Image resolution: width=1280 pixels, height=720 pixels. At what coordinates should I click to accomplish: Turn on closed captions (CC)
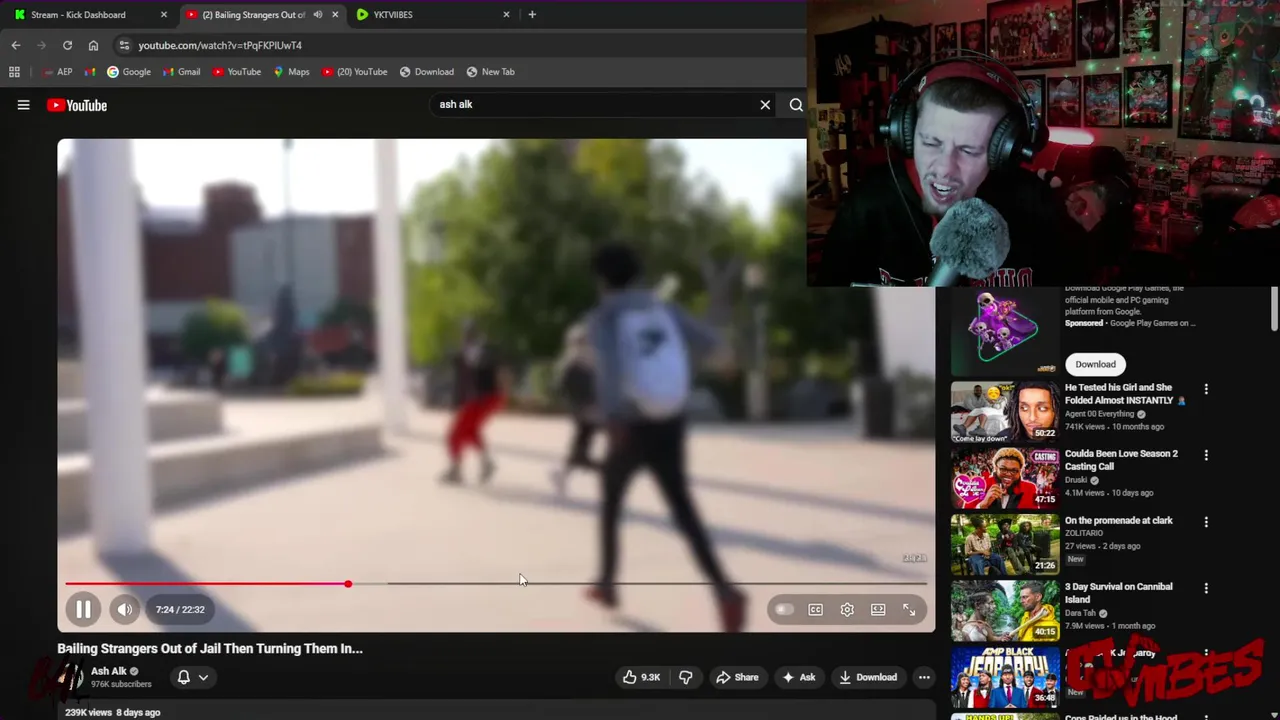click(x=816, y=609)
